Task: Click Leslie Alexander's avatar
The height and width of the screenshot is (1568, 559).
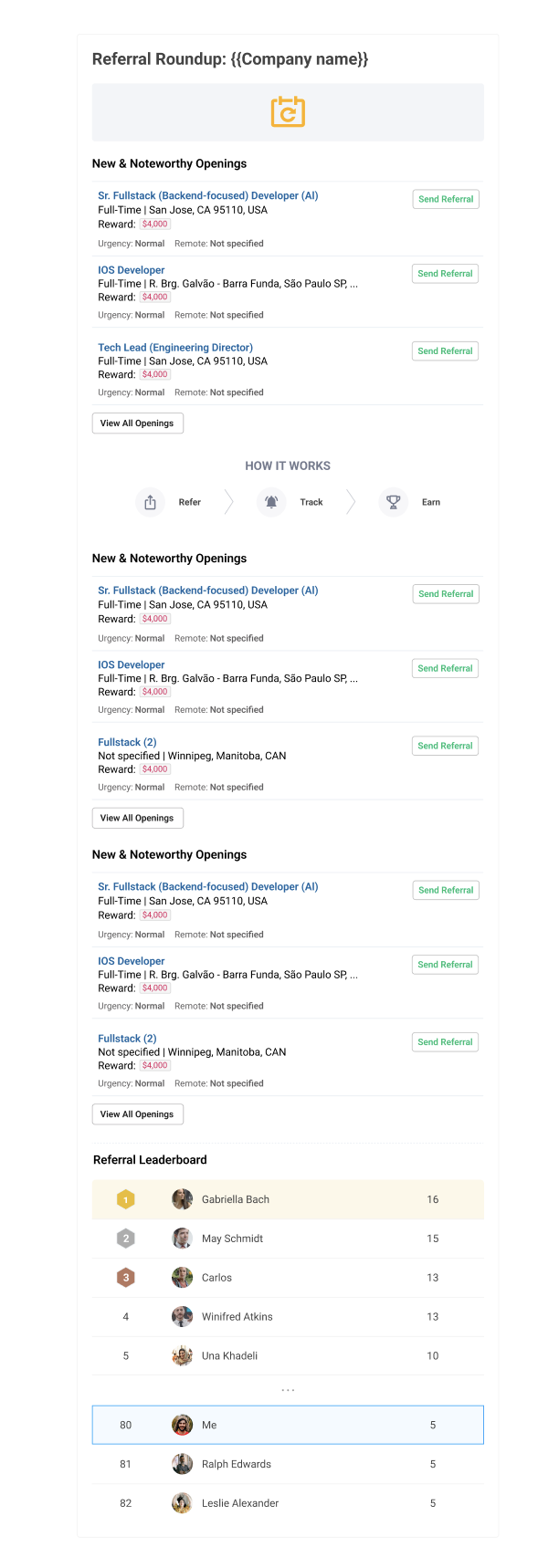Action: [183, 1503]
